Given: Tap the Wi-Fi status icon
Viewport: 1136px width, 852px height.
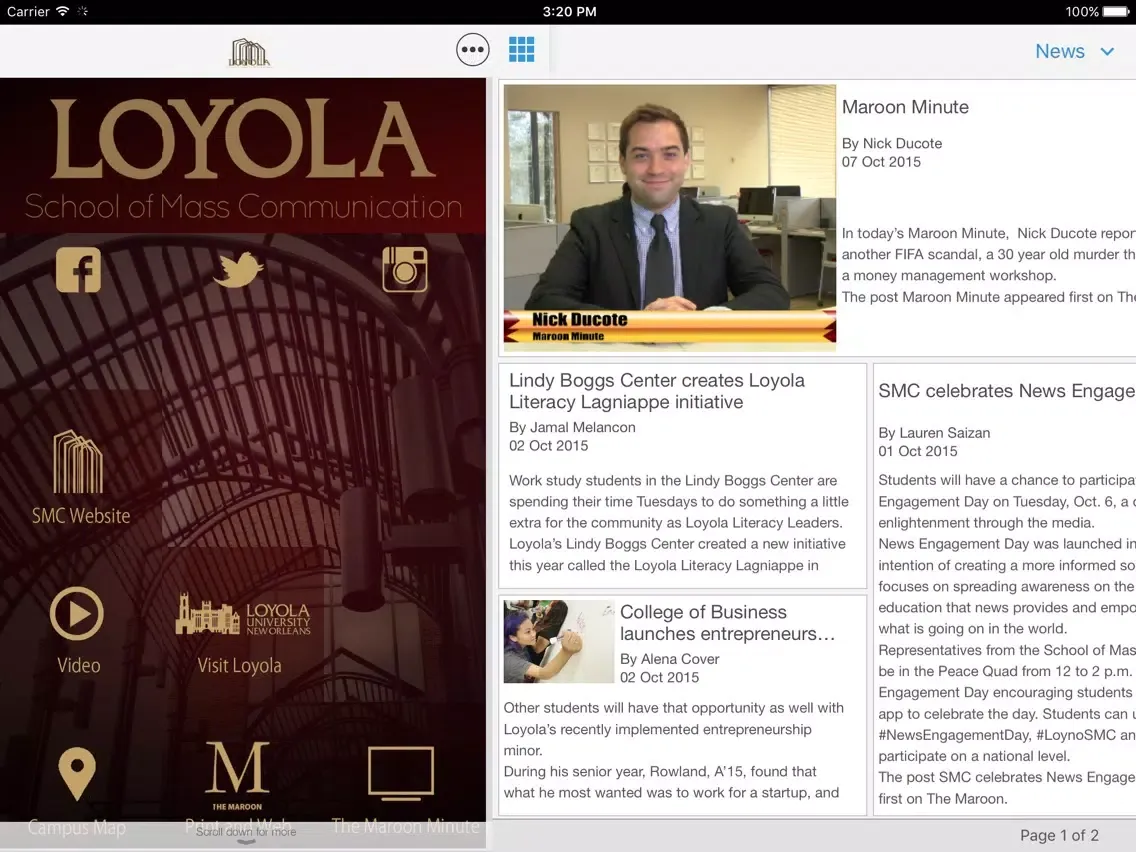Looking at the screenshot, I should (63, 12).
